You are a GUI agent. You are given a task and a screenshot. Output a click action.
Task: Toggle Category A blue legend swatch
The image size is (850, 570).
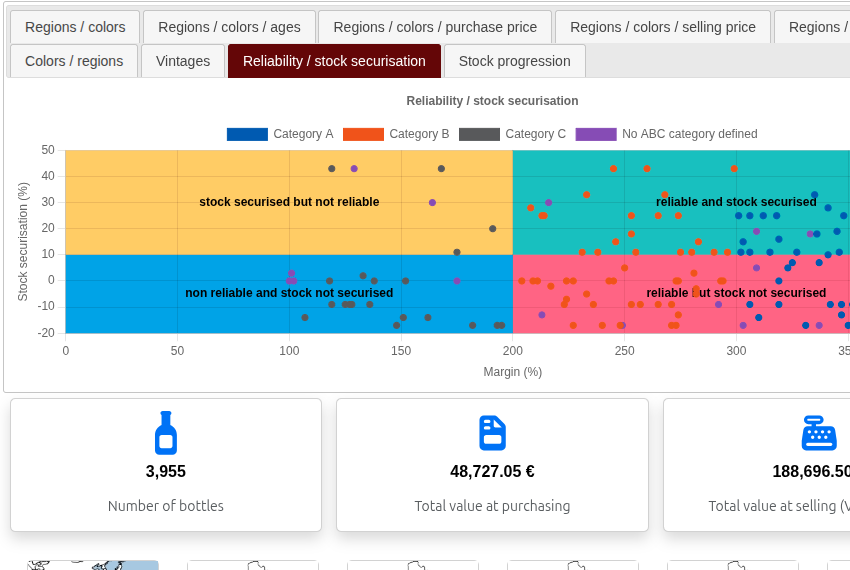(247, 134)
